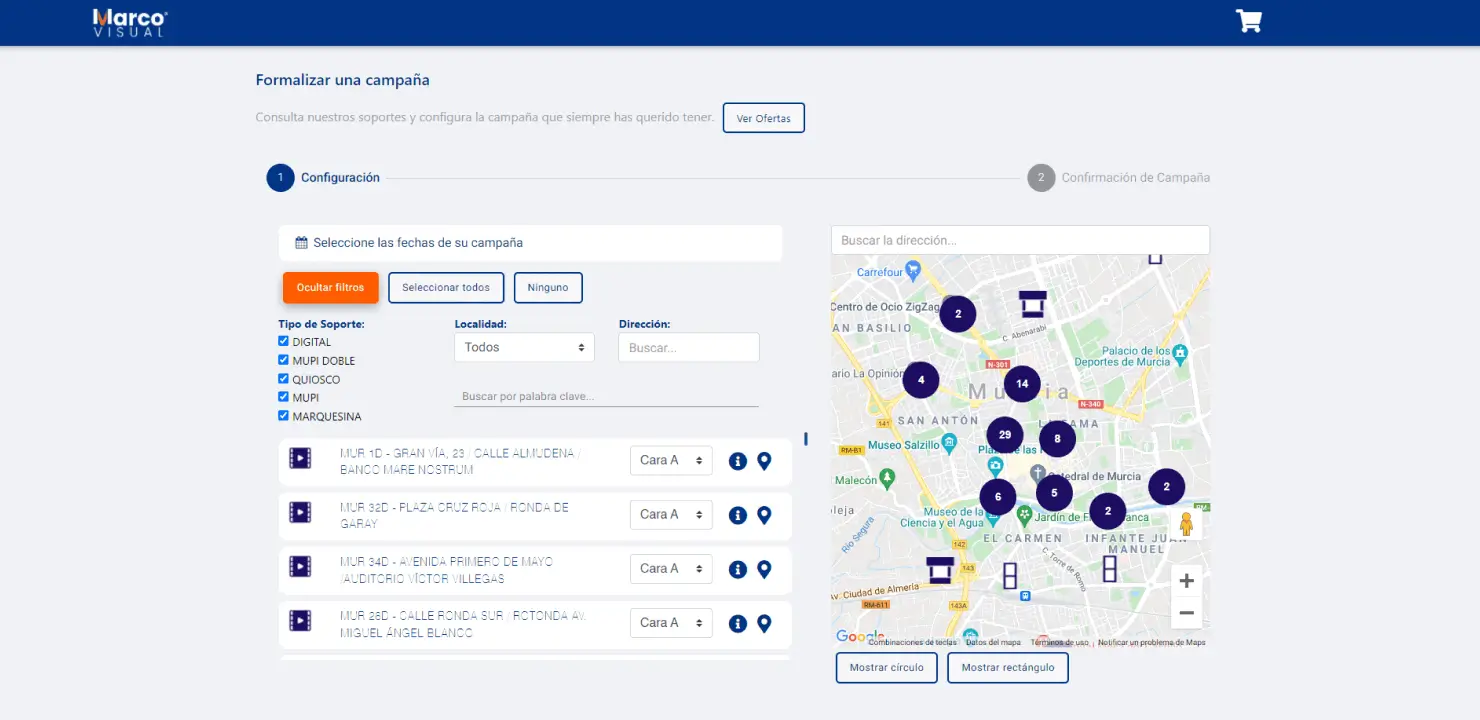Viewport: 1480px width, 720px height.
Task: Disable the MARQUESINA checkbox
Action: click(284, 416)
